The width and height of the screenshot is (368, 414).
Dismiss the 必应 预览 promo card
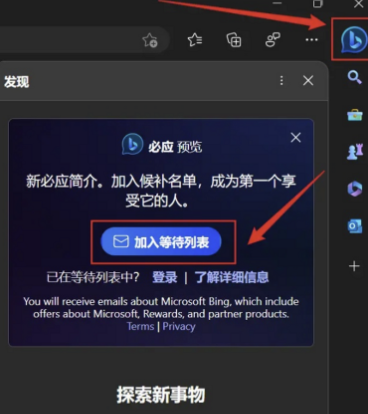[296, 137]
